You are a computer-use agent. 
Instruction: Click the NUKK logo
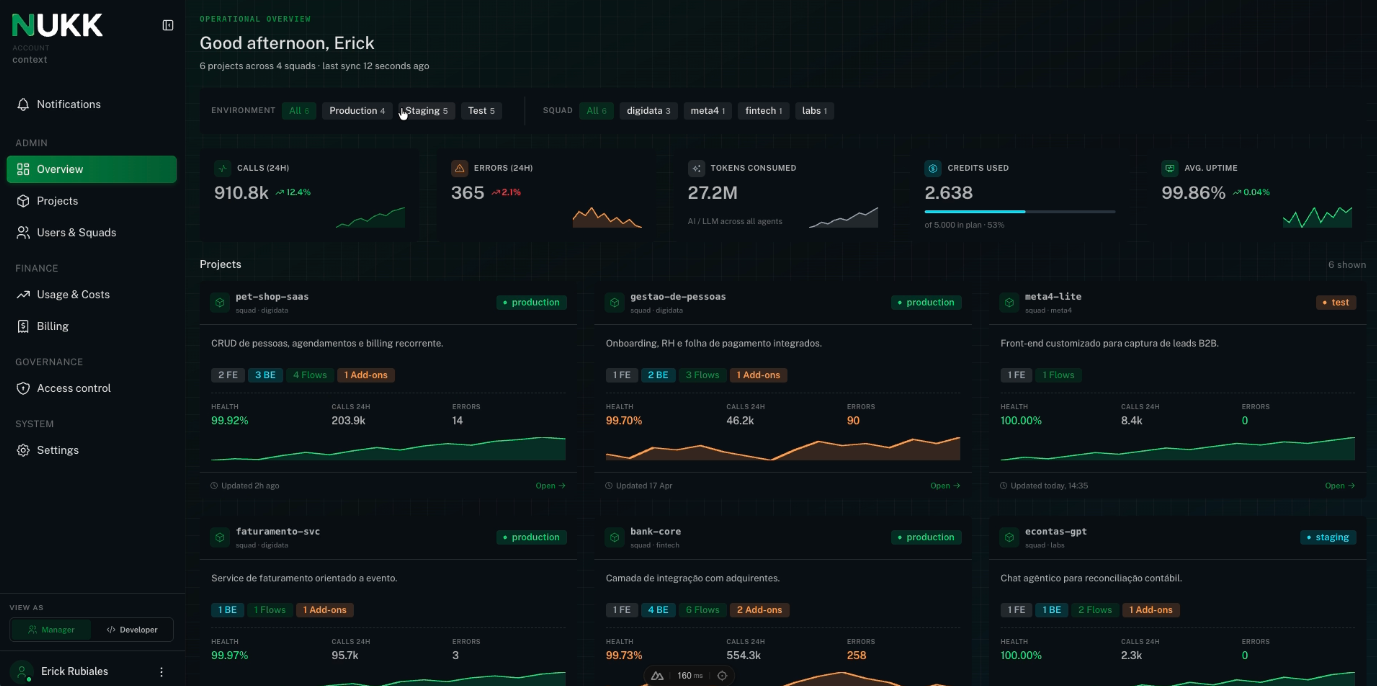point(57,25)
